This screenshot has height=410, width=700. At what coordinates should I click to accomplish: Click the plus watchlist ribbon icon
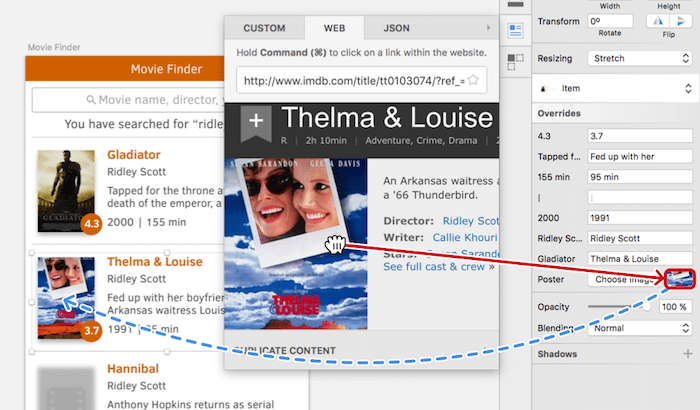[256, 124]
